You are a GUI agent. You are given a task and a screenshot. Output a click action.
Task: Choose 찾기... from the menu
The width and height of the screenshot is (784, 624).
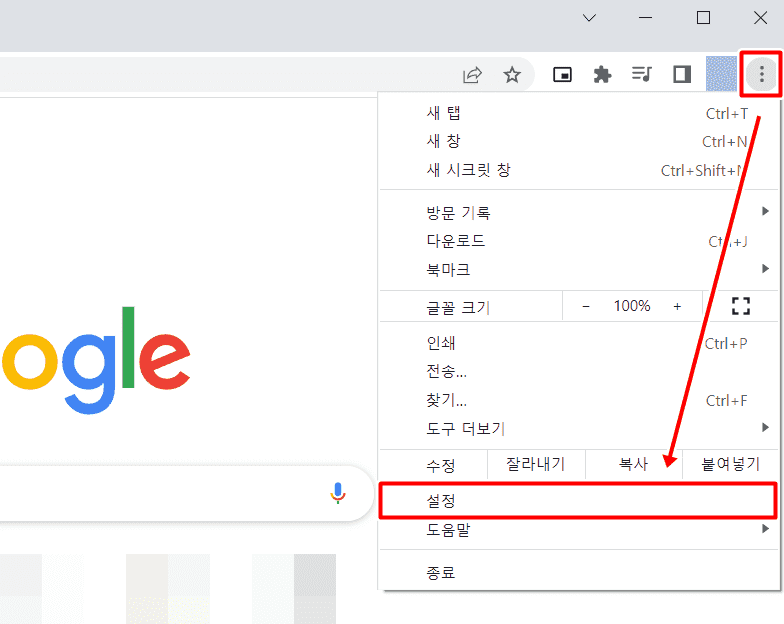coord(579,400)
